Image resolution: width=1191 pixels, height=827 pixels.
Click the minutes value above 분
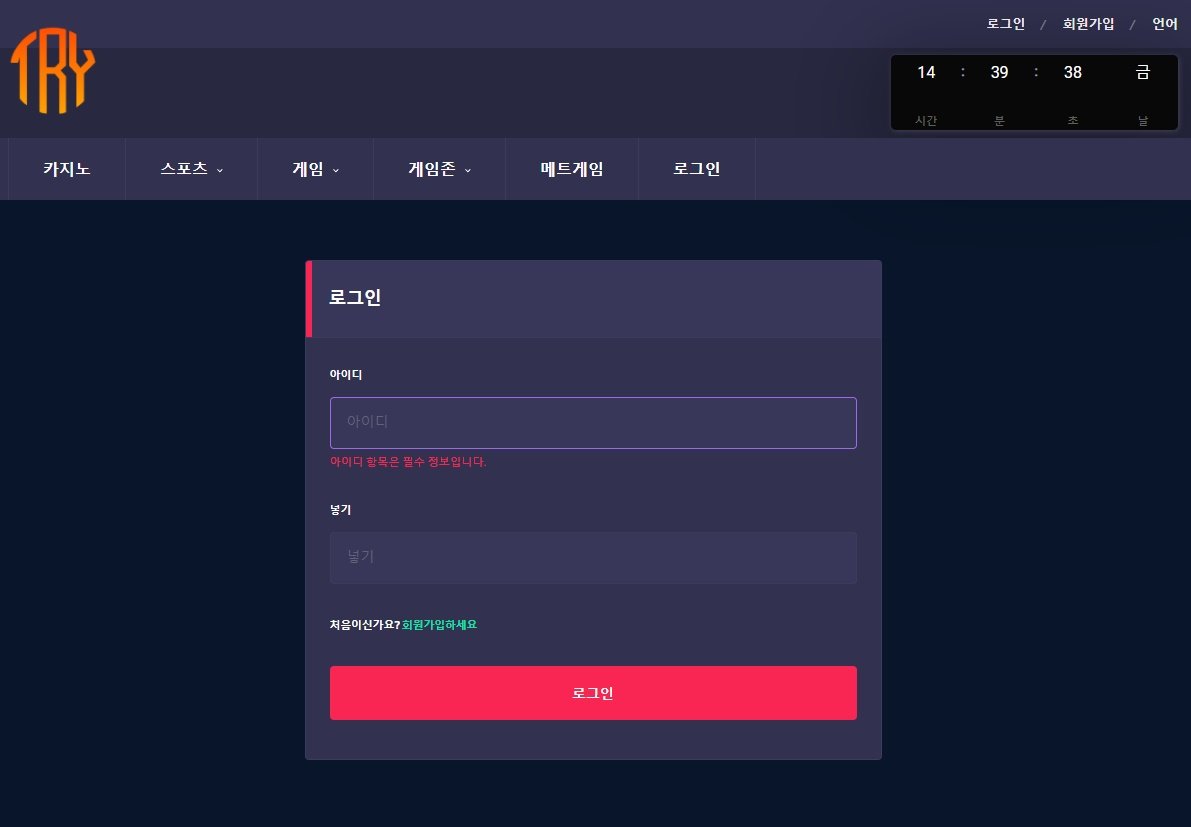(x=999, y=72)
